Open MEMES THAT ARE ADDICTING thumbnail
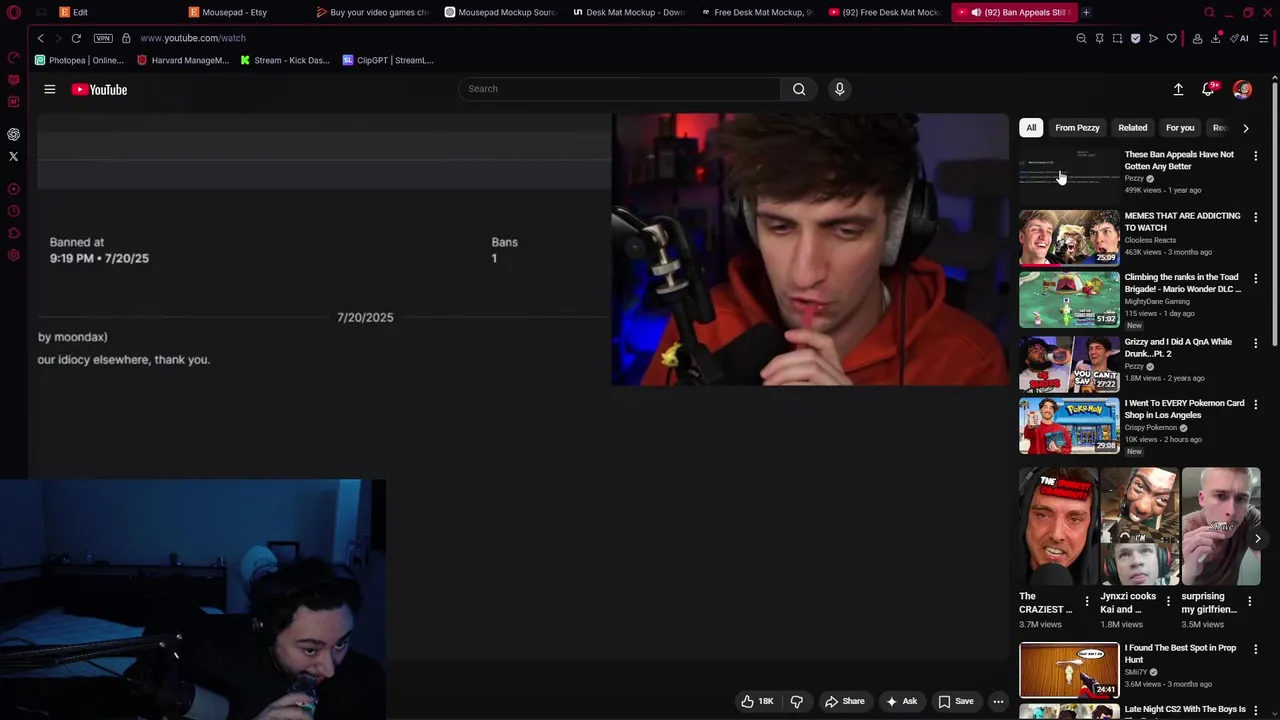Screen dimensions: 1280x720 (1069, 237)
